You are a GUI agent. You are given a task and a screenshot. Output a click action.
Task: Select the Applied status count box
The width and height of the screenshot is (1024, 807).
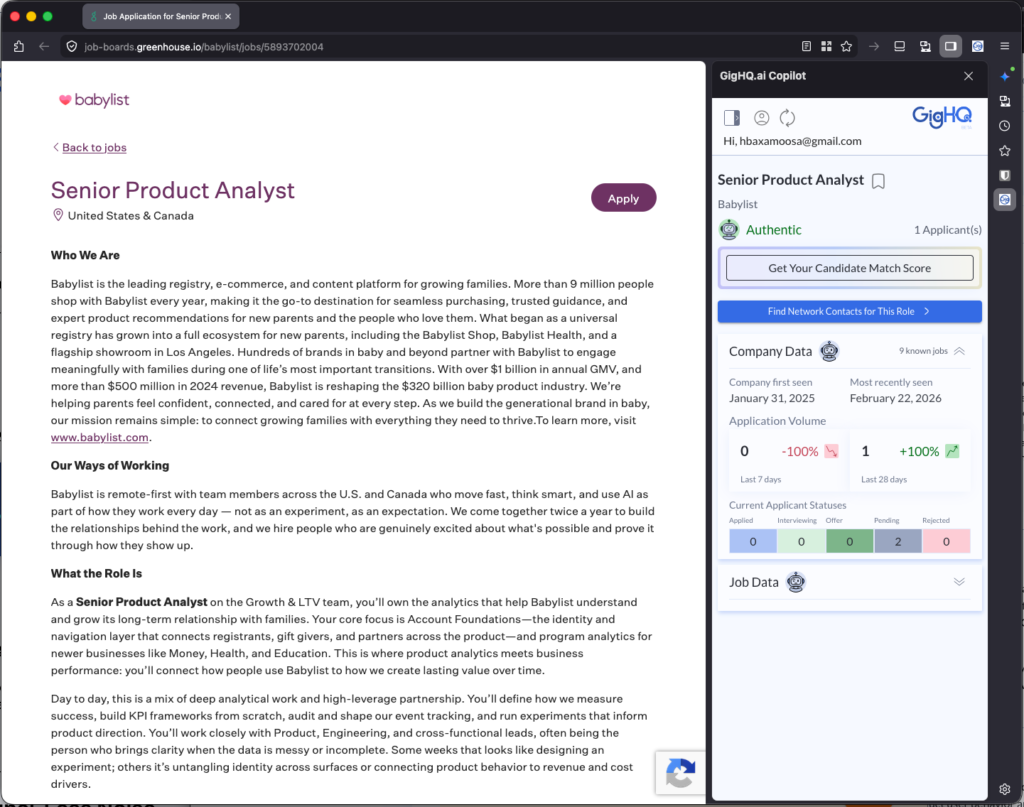coord(752,541)
